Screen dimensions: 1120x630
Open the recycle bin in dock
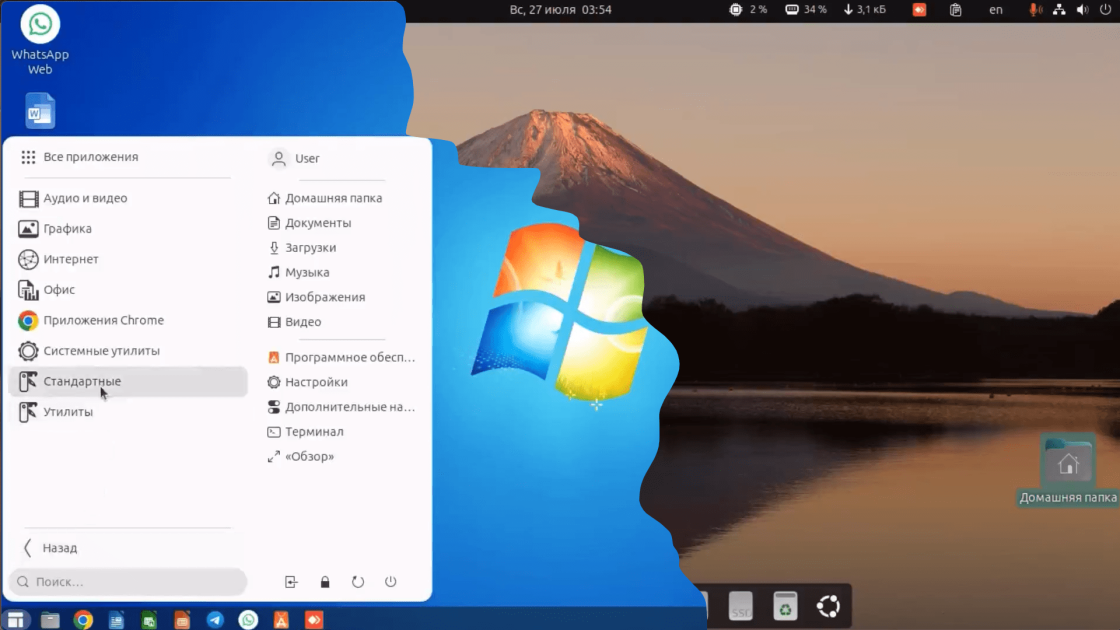pos(784,606)
